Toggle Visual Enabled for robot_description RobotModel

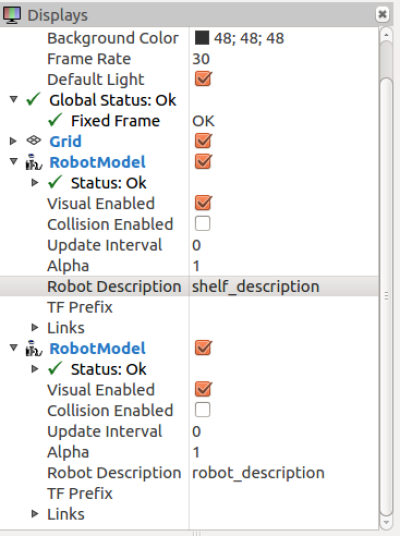coord(203,389)
